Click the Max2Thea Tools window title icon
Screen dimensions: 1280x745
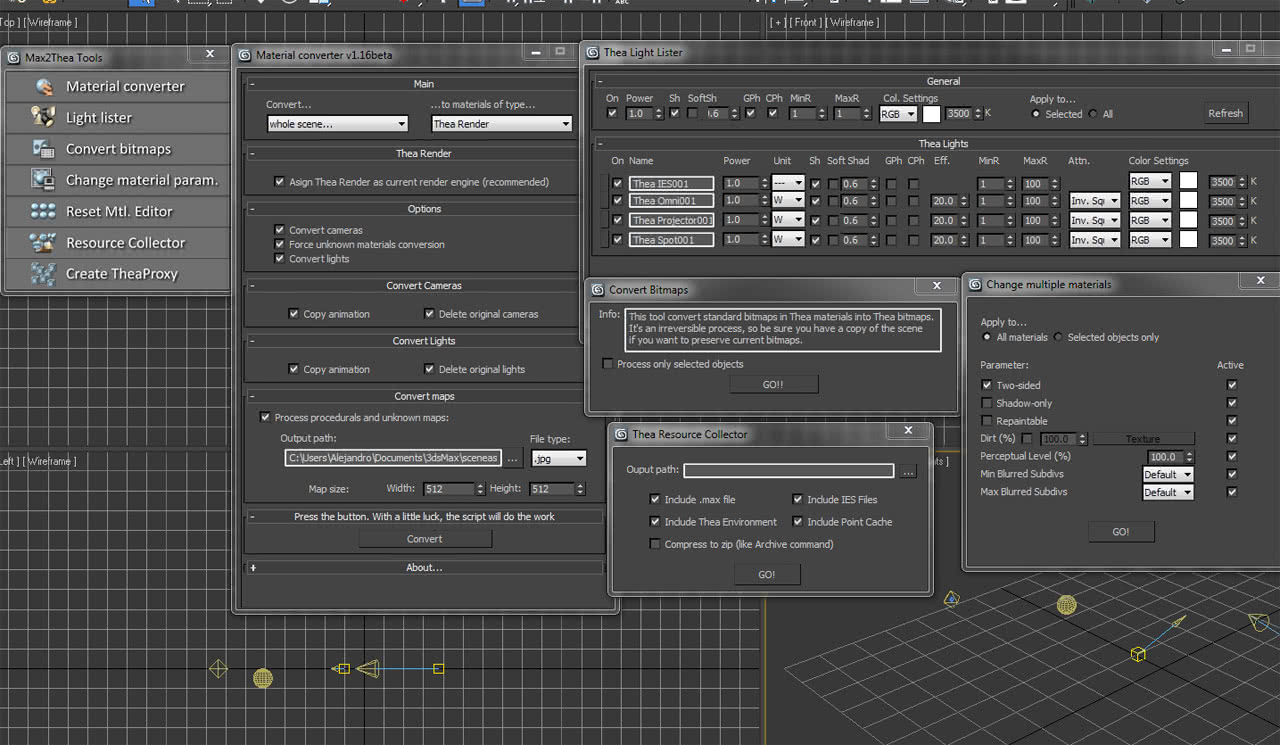click(x=14, y=57)
